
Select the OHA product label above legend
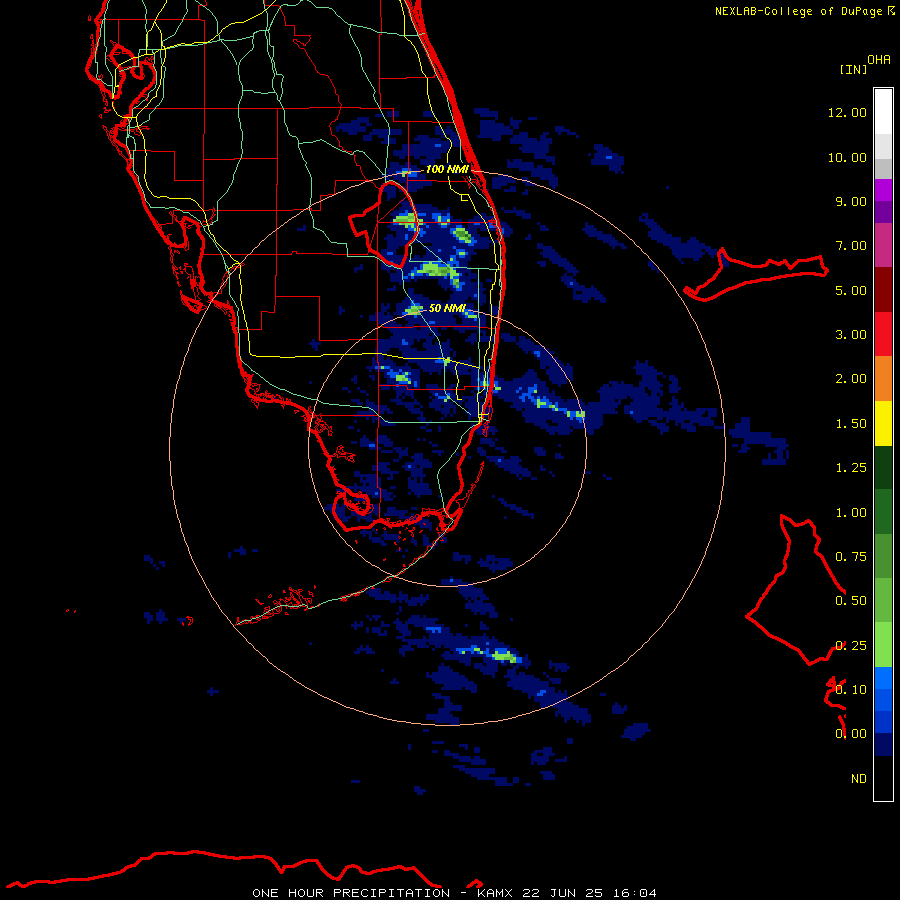(x=879, y=60)
